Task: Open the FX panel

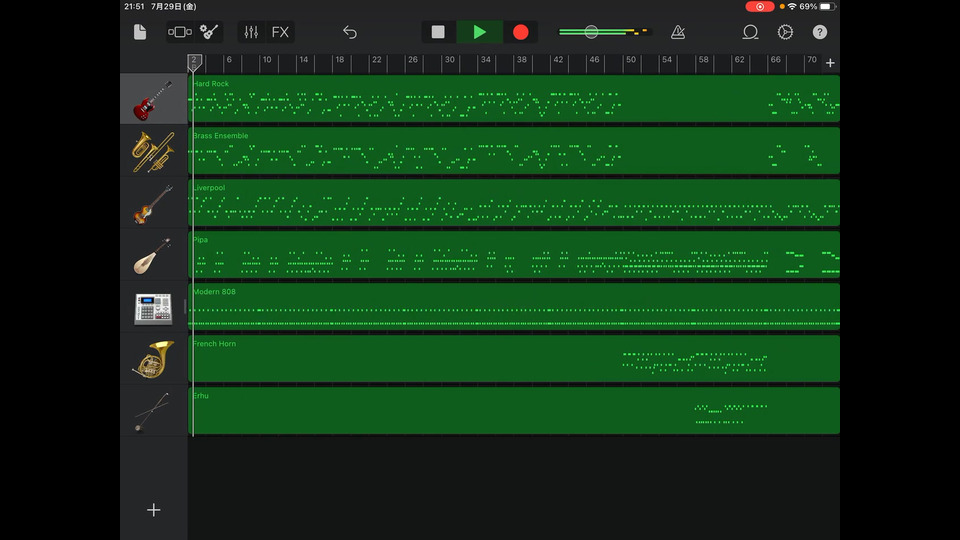Action: pyautogui.click(x=280, y=32)
